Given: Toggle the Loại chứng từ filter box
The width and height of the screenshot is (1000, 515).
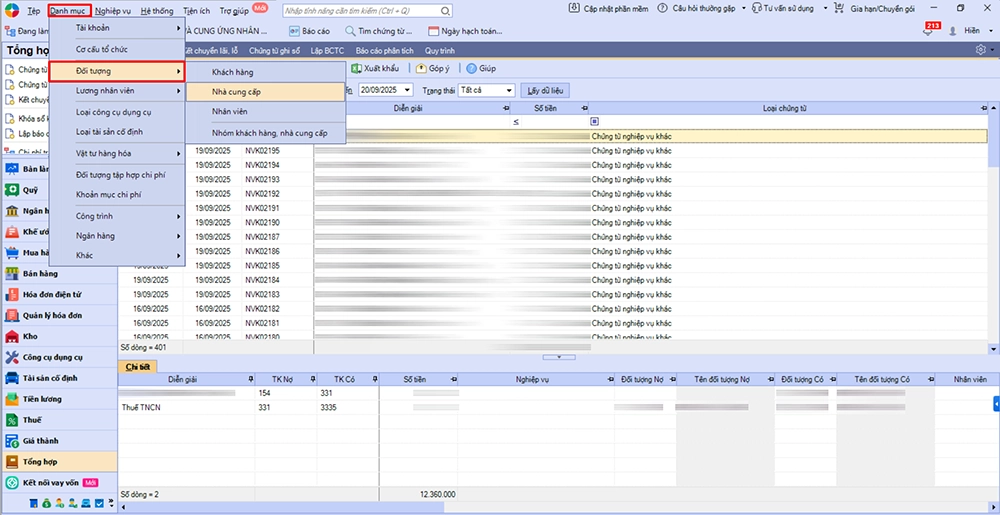Looking at the screenshot, I should point(594,121).
